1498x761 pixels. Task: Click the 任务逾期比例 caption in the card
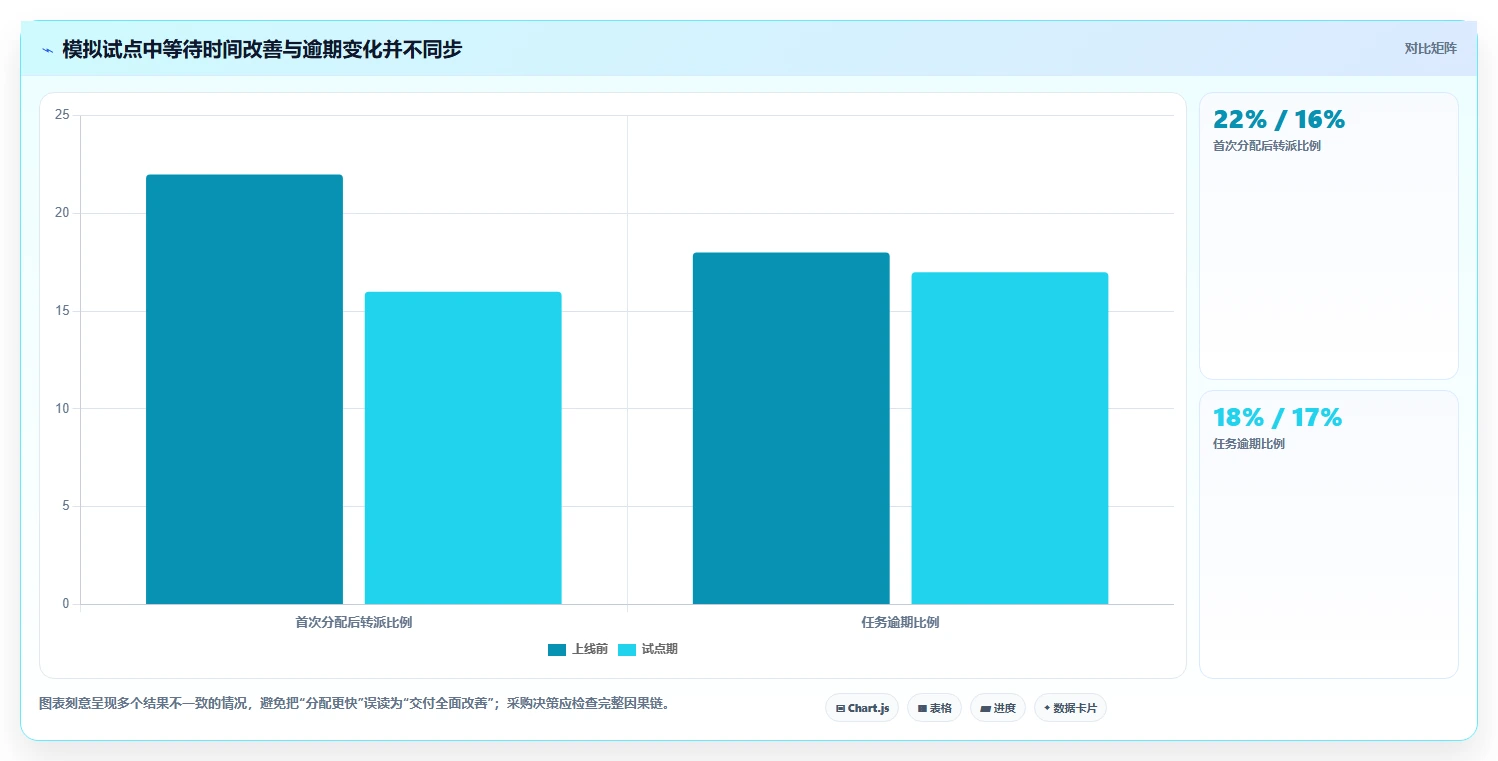click(1249, 444)
